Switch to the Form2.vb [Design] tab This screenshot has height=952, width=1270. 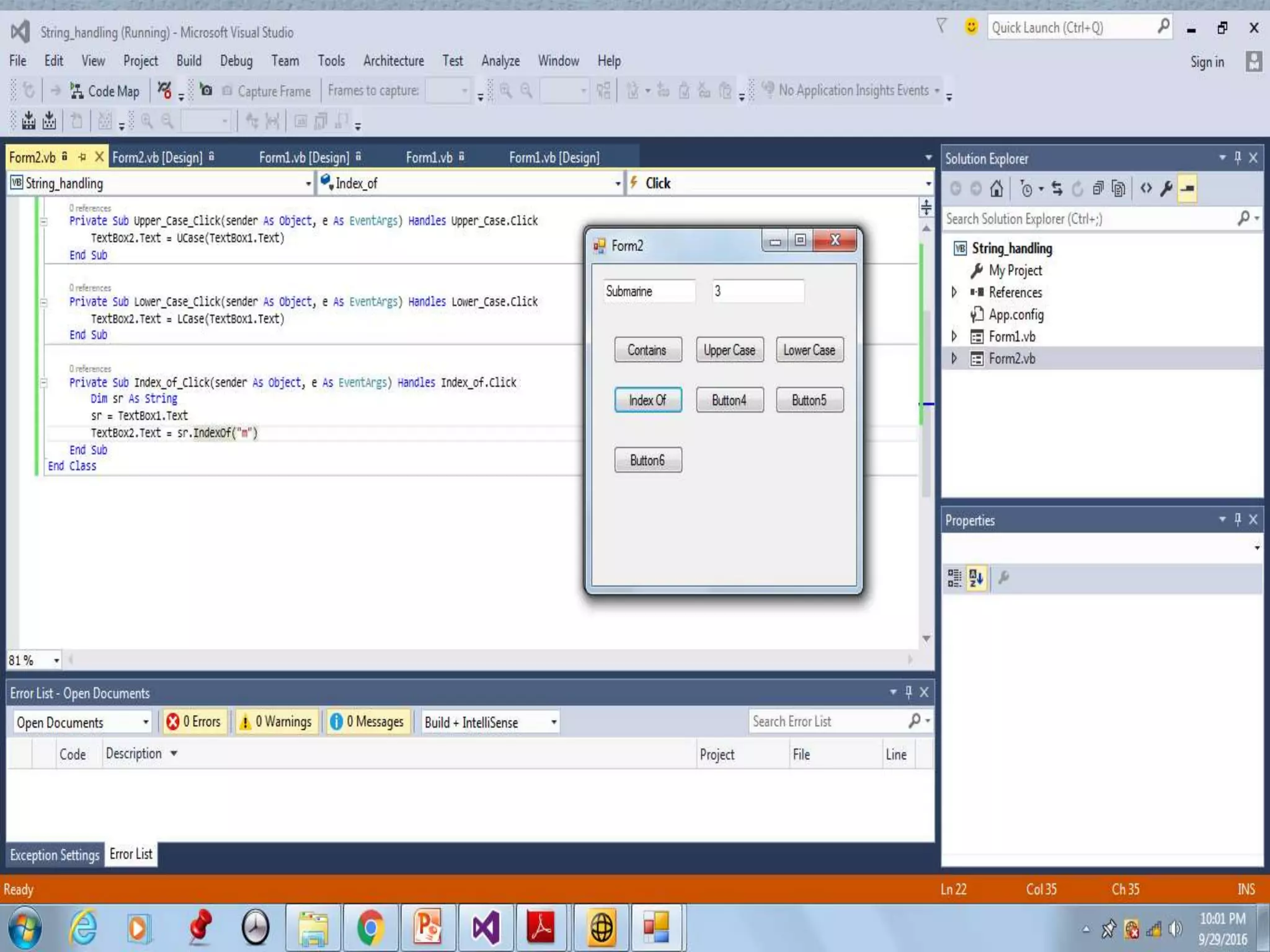pos(158,157)
